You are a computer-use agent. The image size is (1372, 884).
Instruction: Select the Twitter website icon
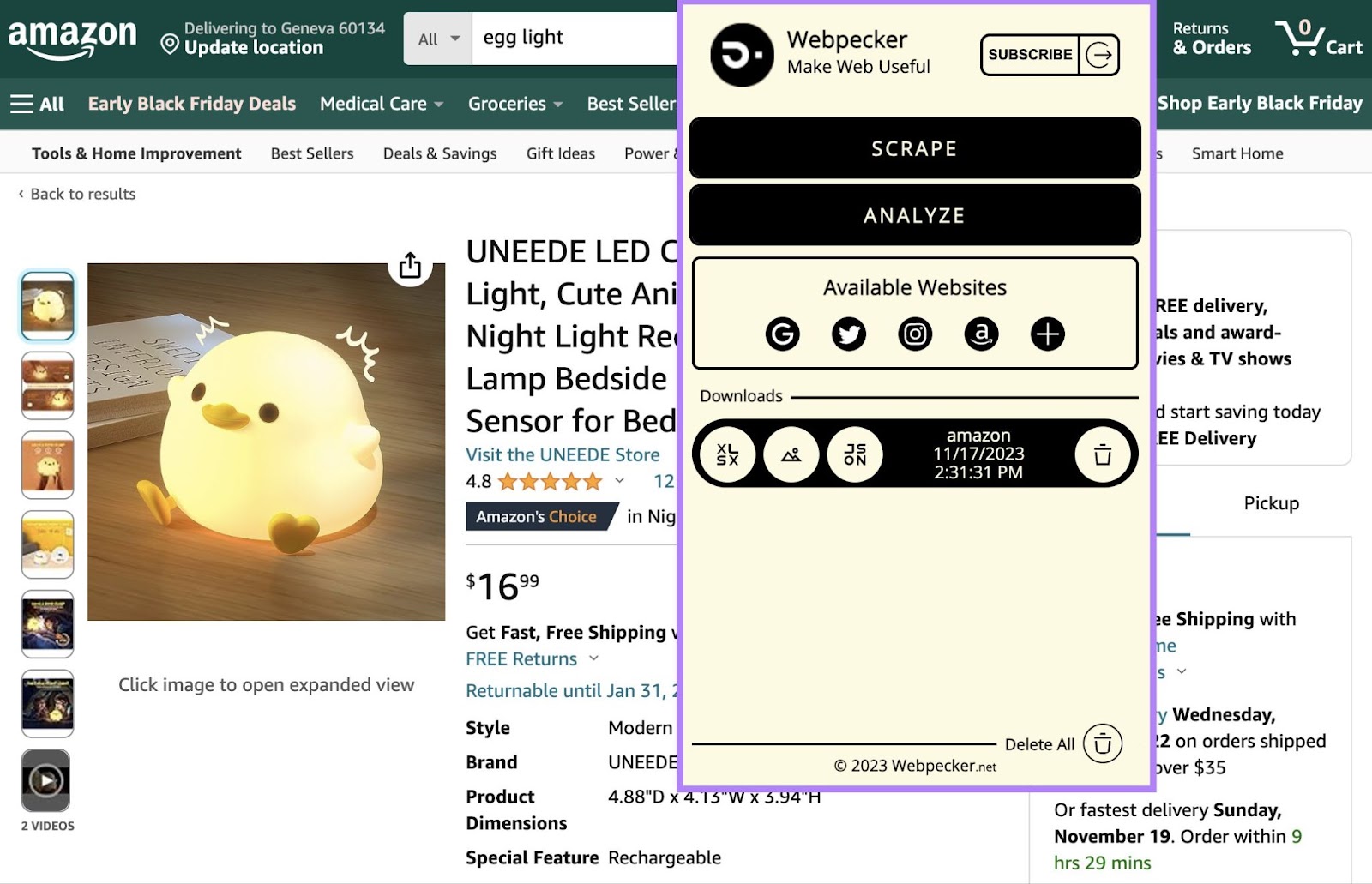(849, 334)
